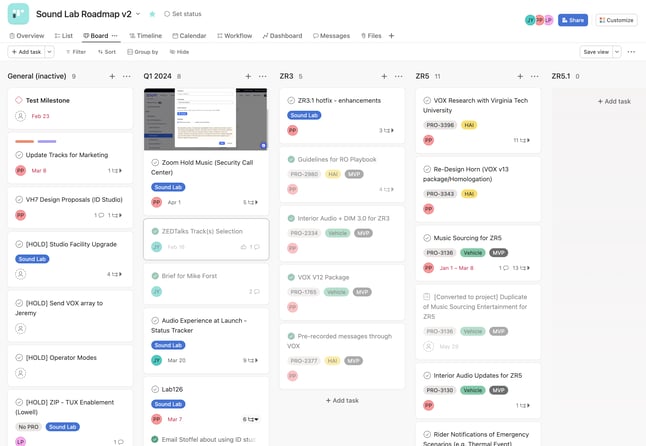Expand subtasks on Zoom Hold Music card
This screenshot has height=446, width=646.
click(x=250, y=202)
